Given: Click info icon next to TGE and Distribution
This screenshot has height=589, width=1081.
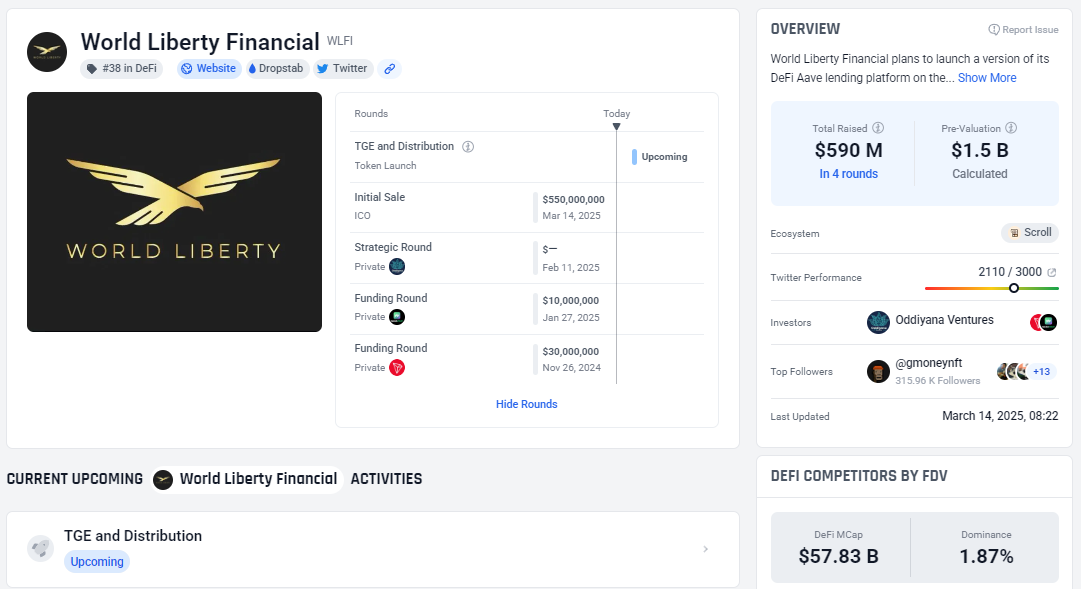Looking at the screenshot, I should [x=468, y=147].
